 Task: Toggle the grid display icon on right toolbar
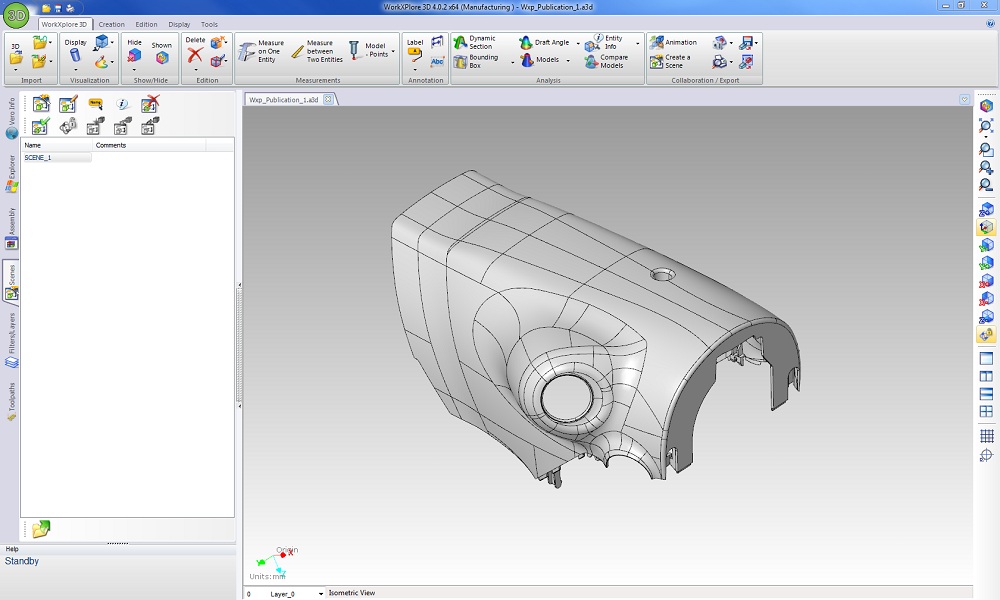[986, 436]
